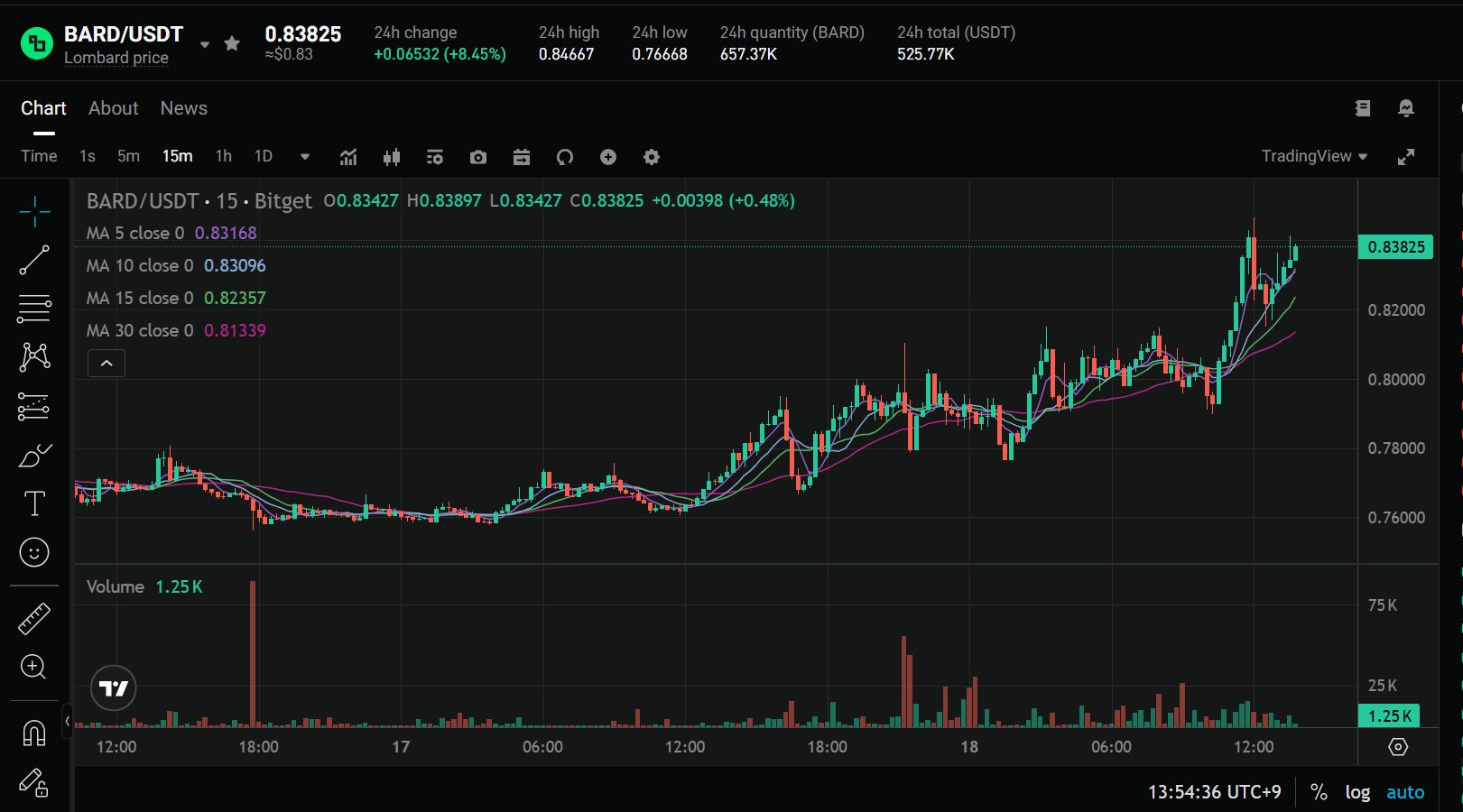This screenshot has height=812, width=1463.
Task: Select the text annotation tool
Action: click(34, 503)
